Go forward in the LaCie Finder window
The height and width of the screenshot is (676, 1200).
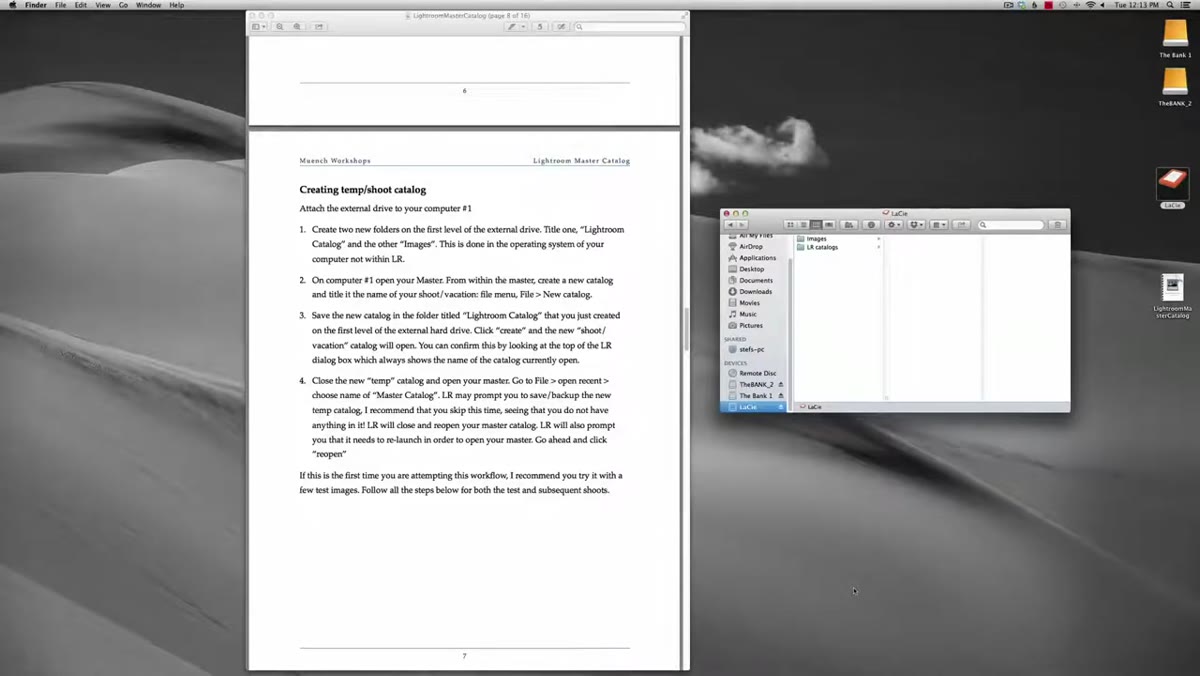coord(742,225)
